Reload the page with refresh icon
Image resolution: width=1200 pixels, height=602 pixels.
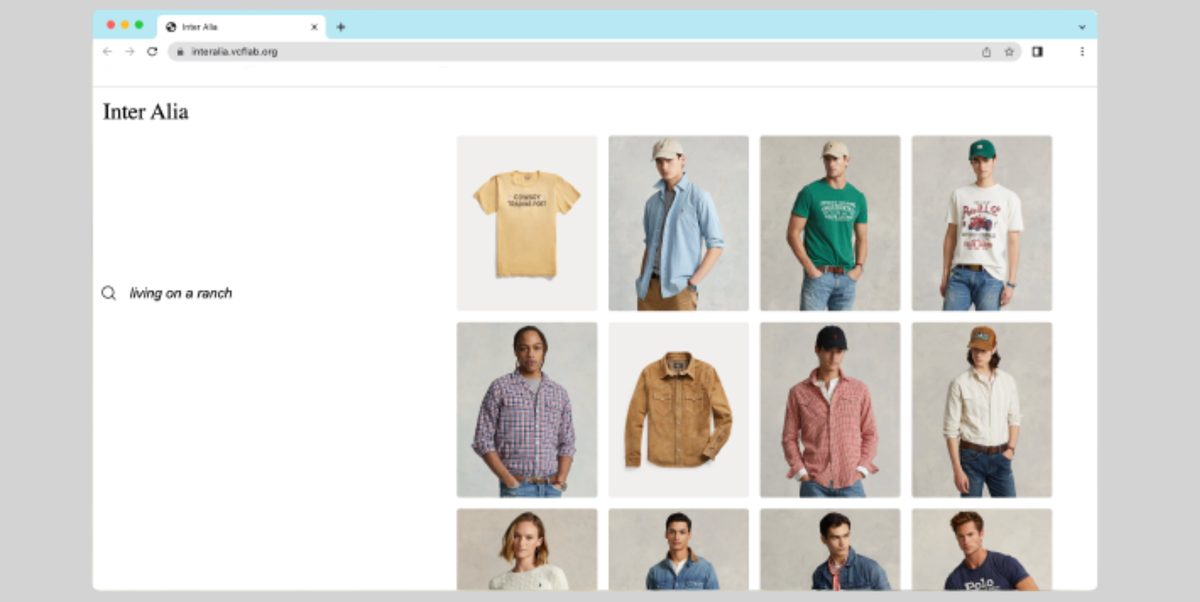pyautogui.click(x=152, y=51)
